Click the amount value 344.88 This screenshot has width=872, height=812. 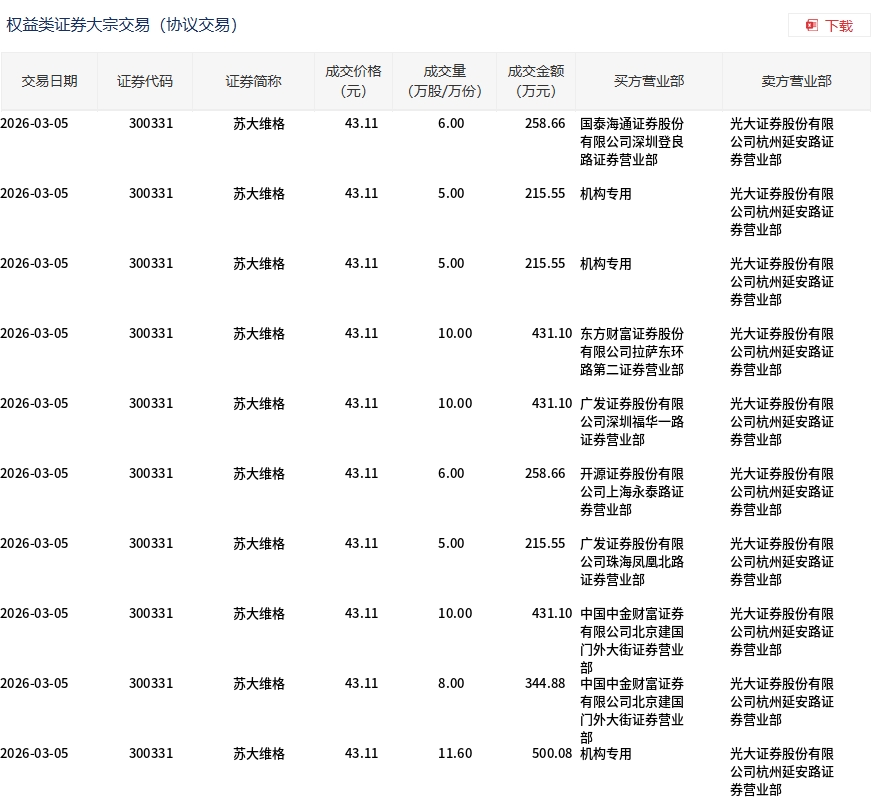544,683
